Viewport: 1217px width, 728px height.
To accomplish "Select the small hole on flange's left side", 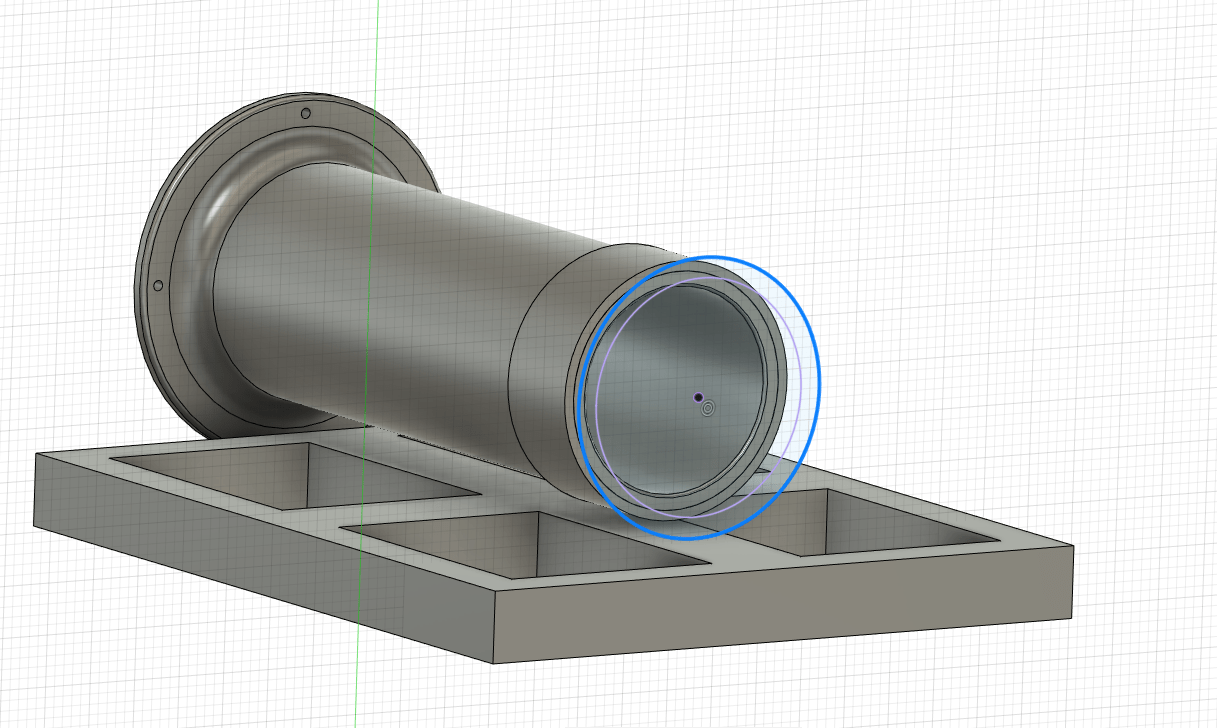I will 157,286.
